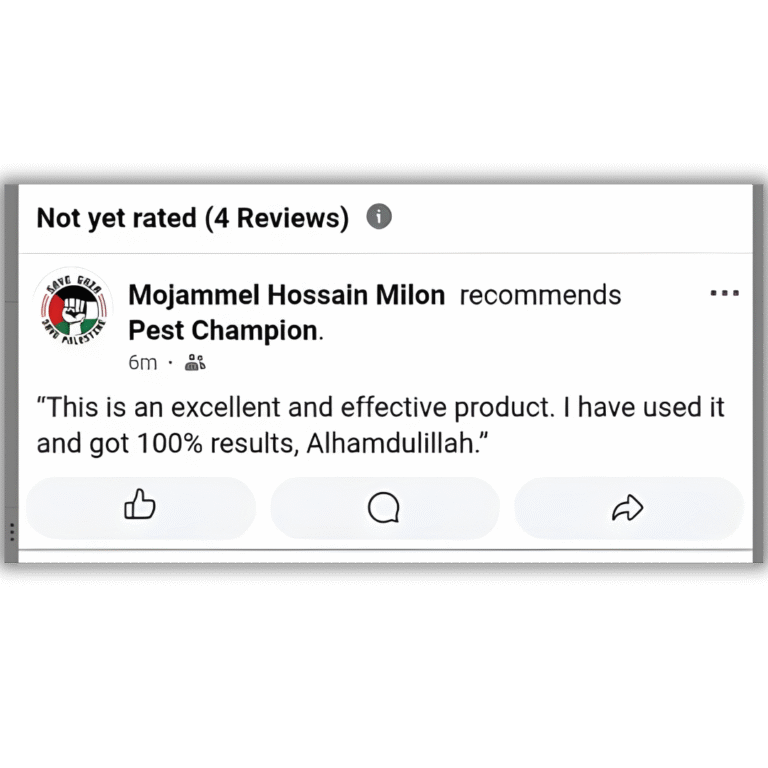Like the review with the thumbs-up icon
This screenshot has height=768, width=768.
pos(140,508)
